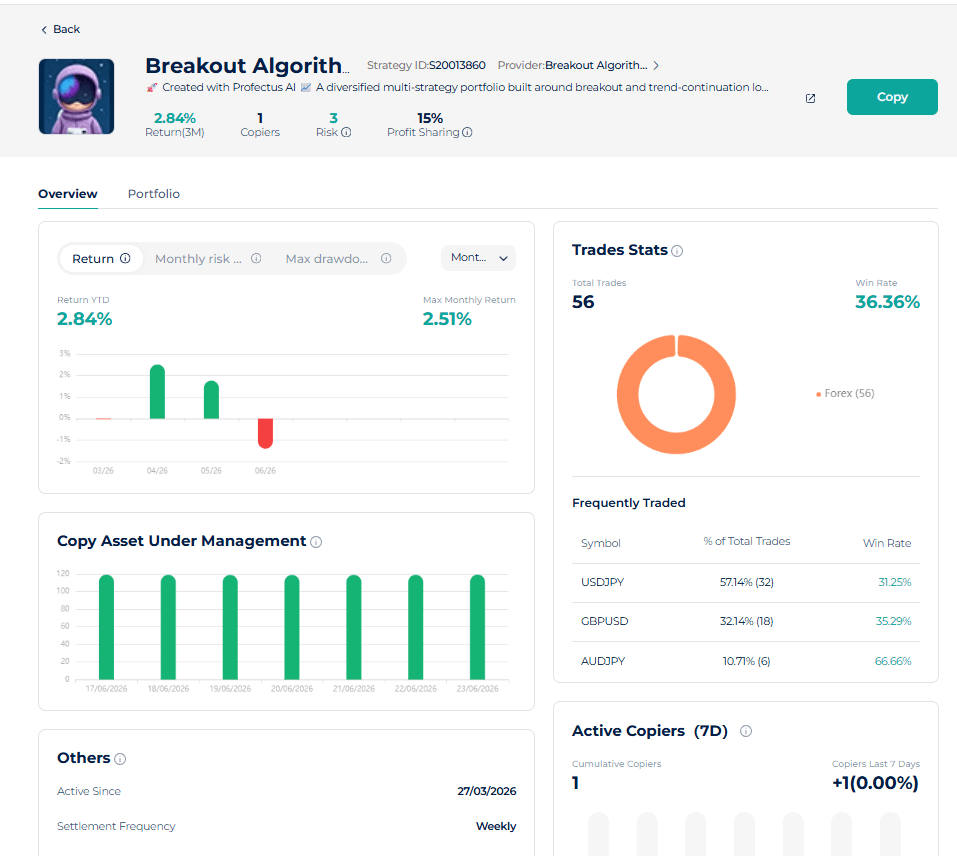The width and height of the screenshot is (957, 856).
Task: Click USDJPY win rate 31.25%
Action: tap(895, 583)
